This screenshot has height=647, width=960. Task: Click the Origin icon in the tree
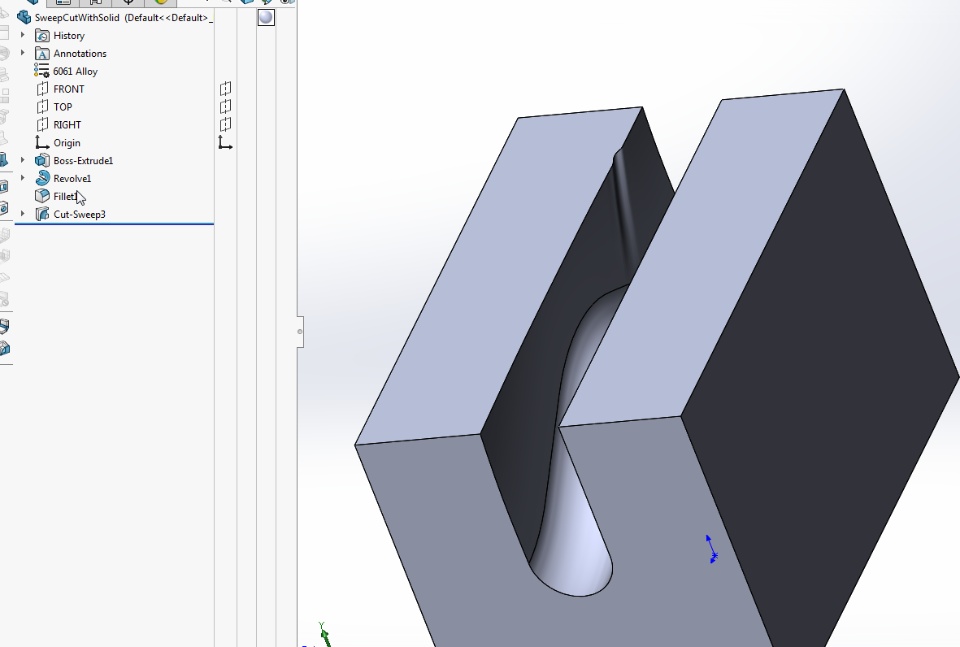[x=42, y=143]
